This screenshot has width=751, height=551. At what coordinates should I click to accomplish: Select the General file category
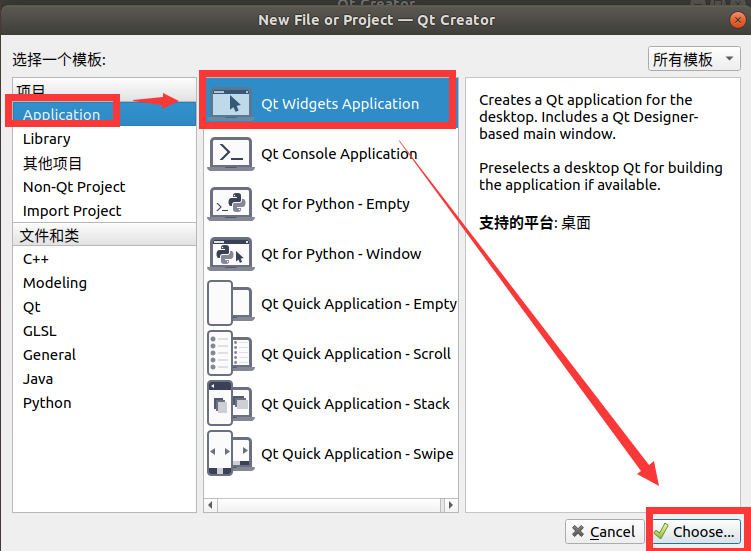104,355
